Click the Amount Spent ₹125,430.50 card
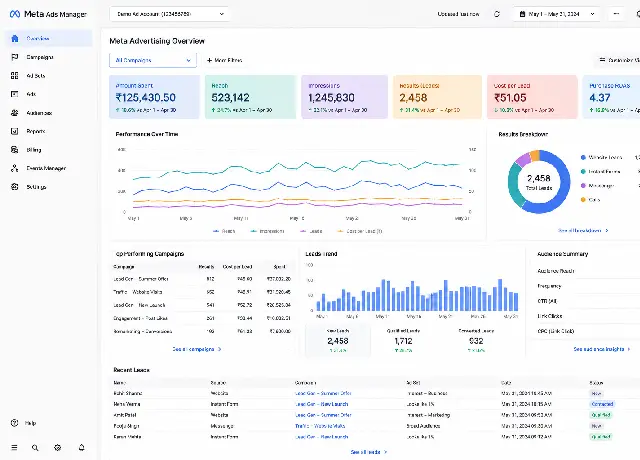This screenshot has height=460, width=640. click(154, 97)
